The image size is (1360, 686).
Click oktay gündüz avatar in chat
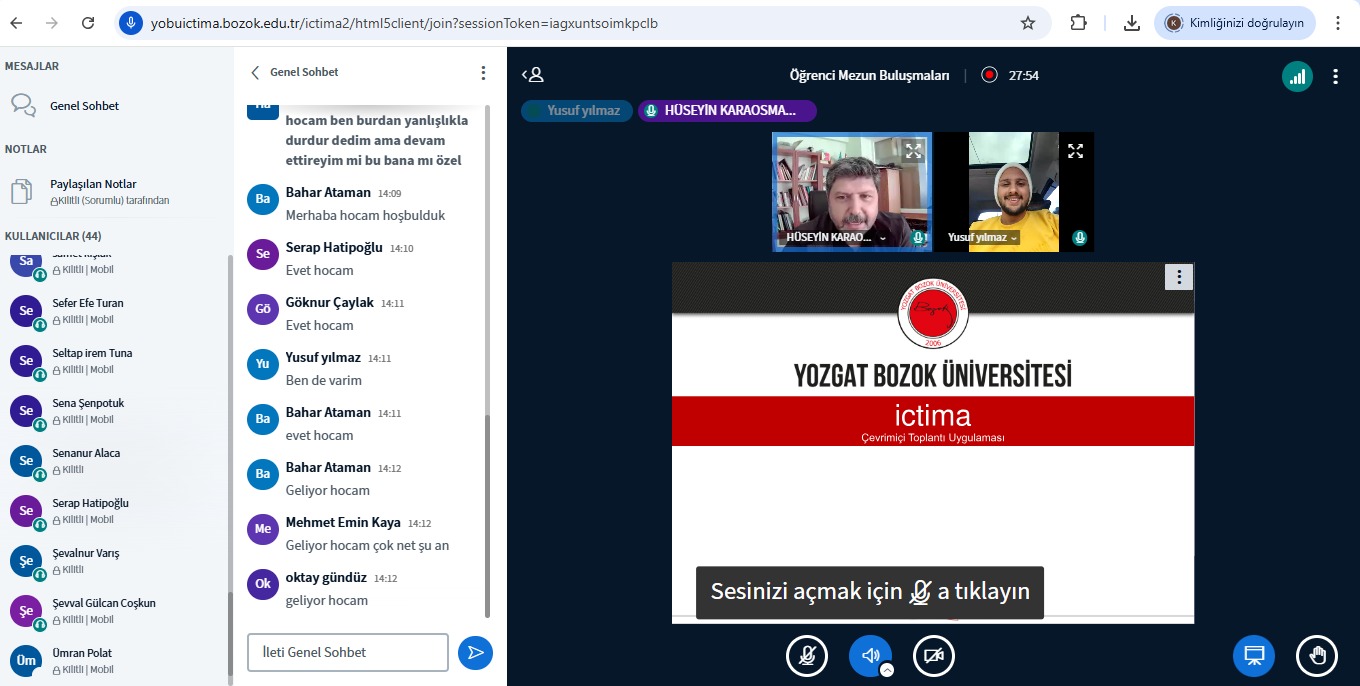pos(263,584)
